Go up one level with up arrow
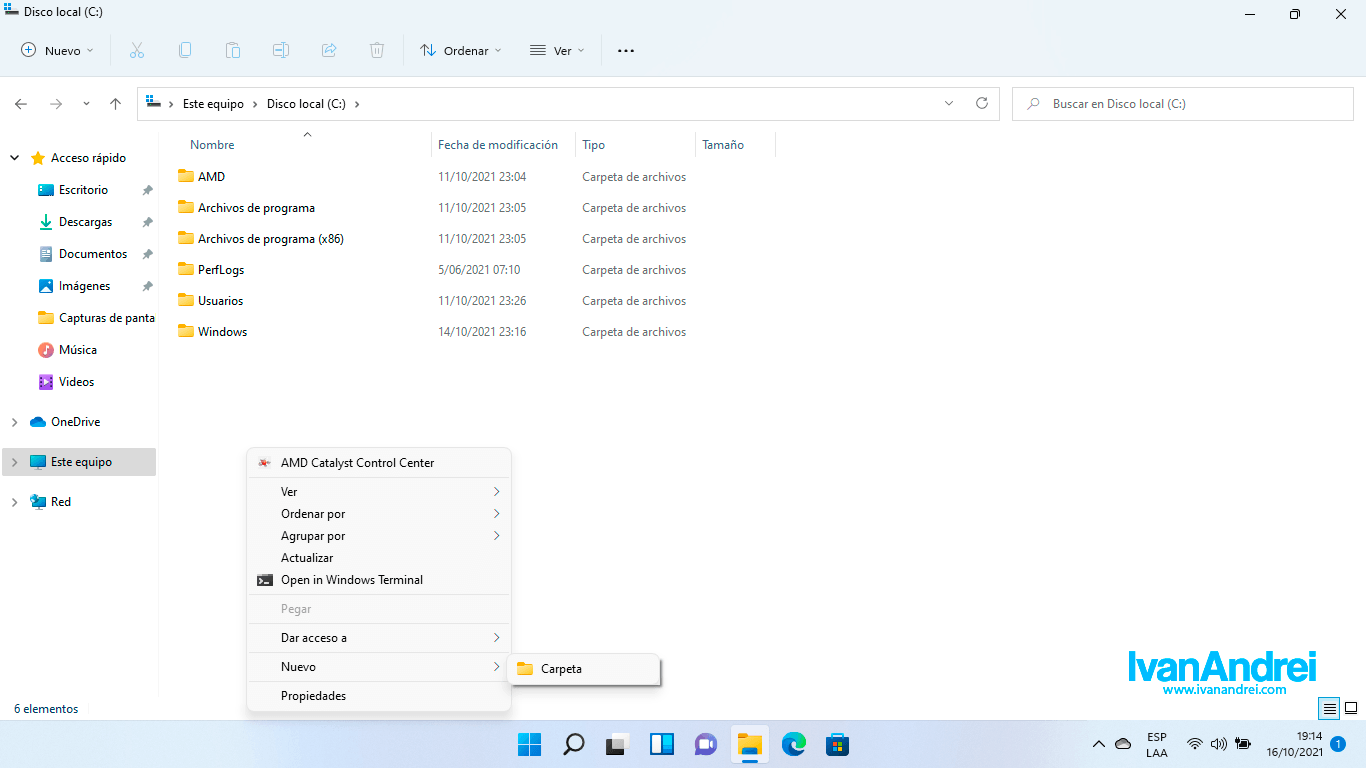The image size is (1366, 768). click(x=116, y=104)
